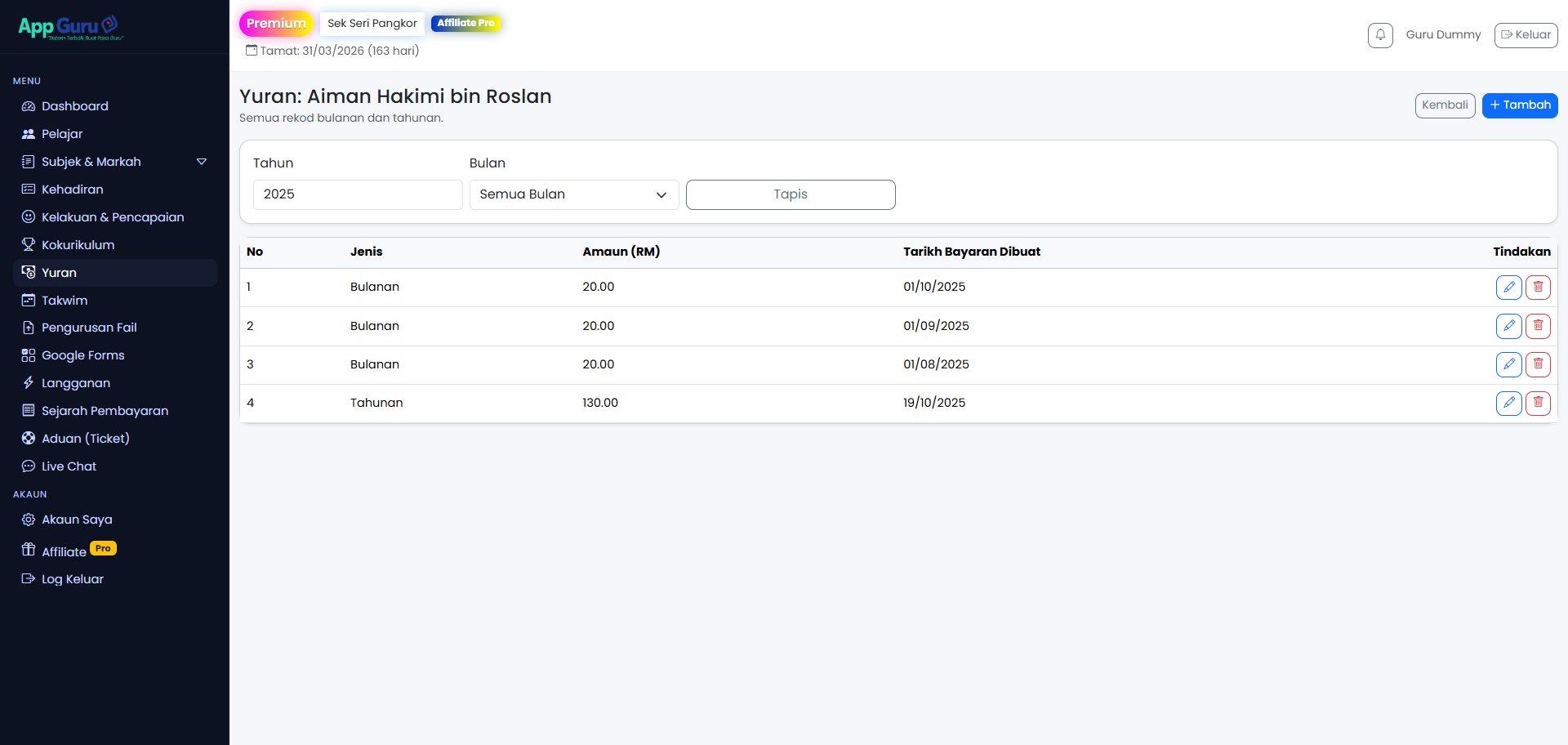Image resolution: width=1568 pixels, height=745 pixels.
Task: Edit the 01/10/2025 Bulanan fee record
Action: click(x=1508, y=288)
